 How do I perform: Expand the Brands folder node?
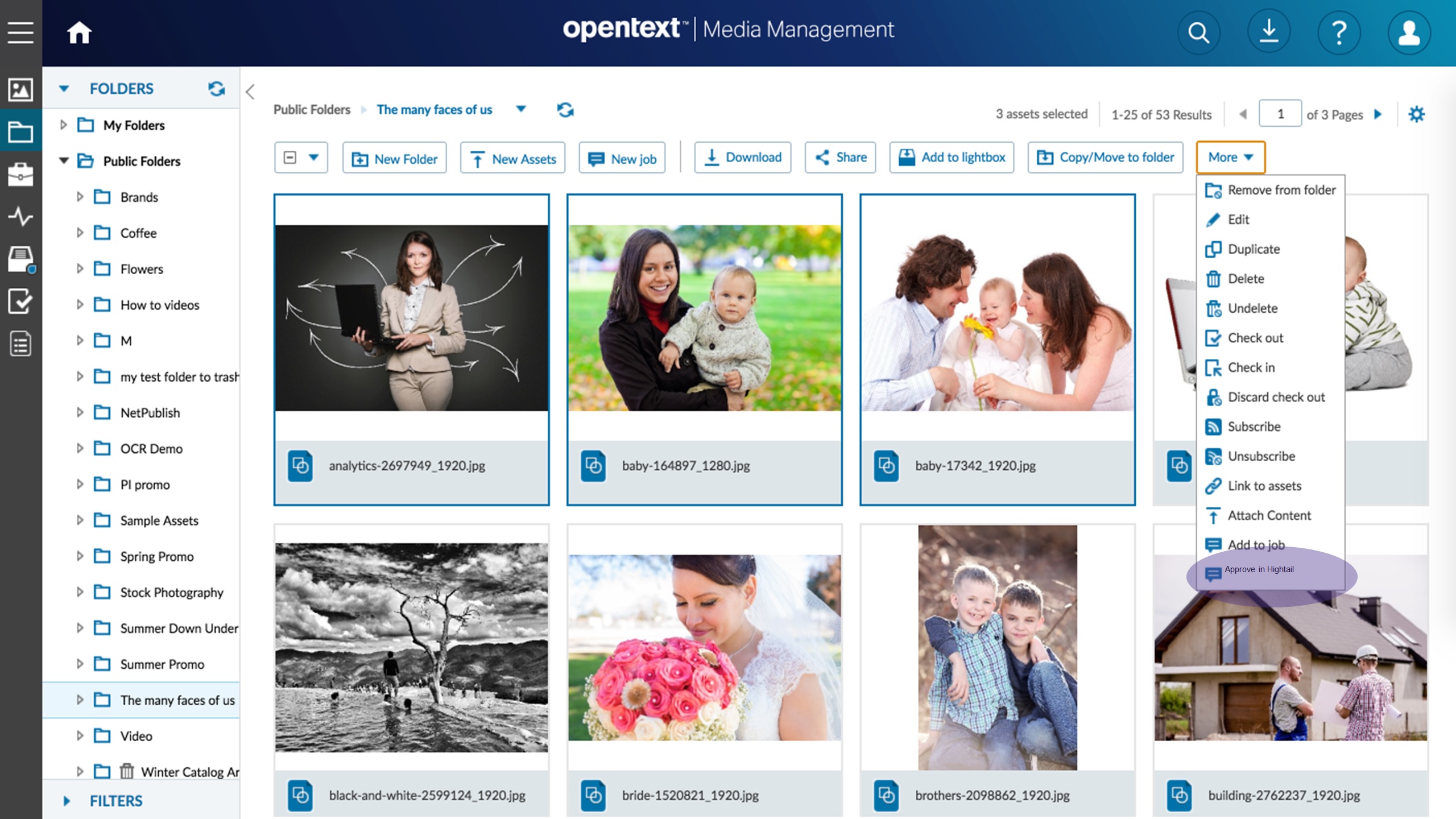[x=80, y=197]
